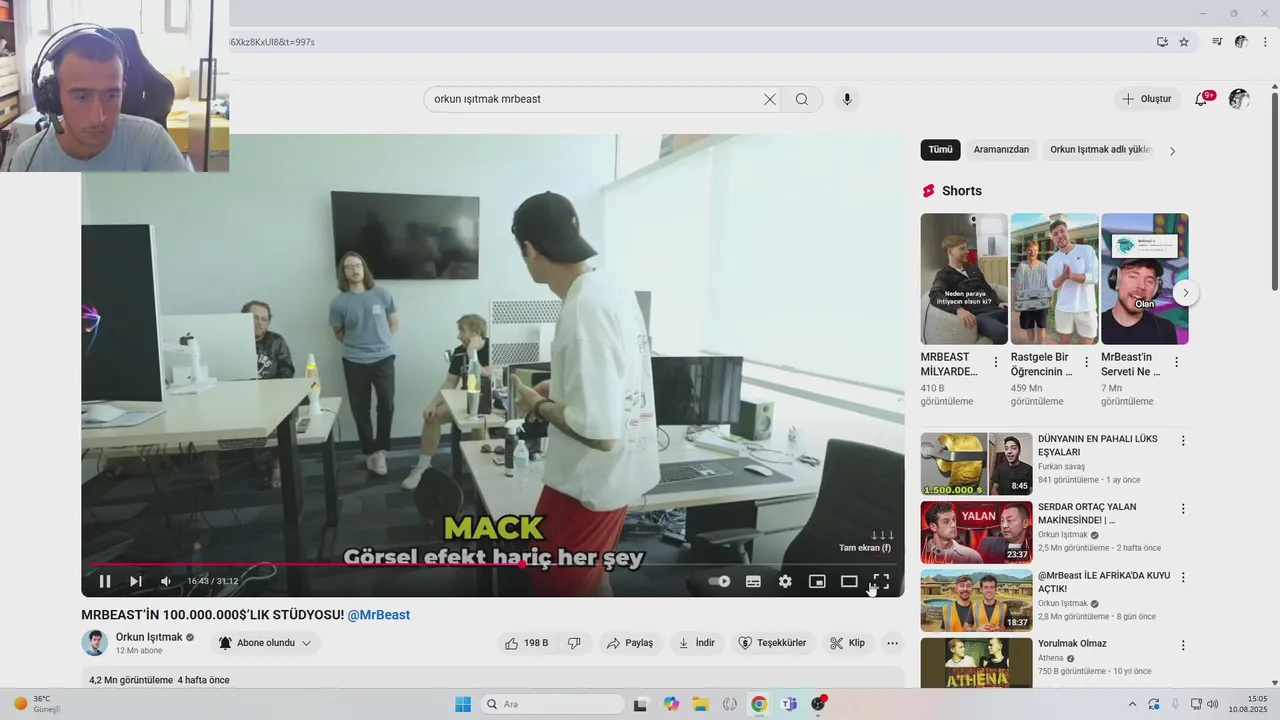Click the Shorts section logo icon

point(928,191)
